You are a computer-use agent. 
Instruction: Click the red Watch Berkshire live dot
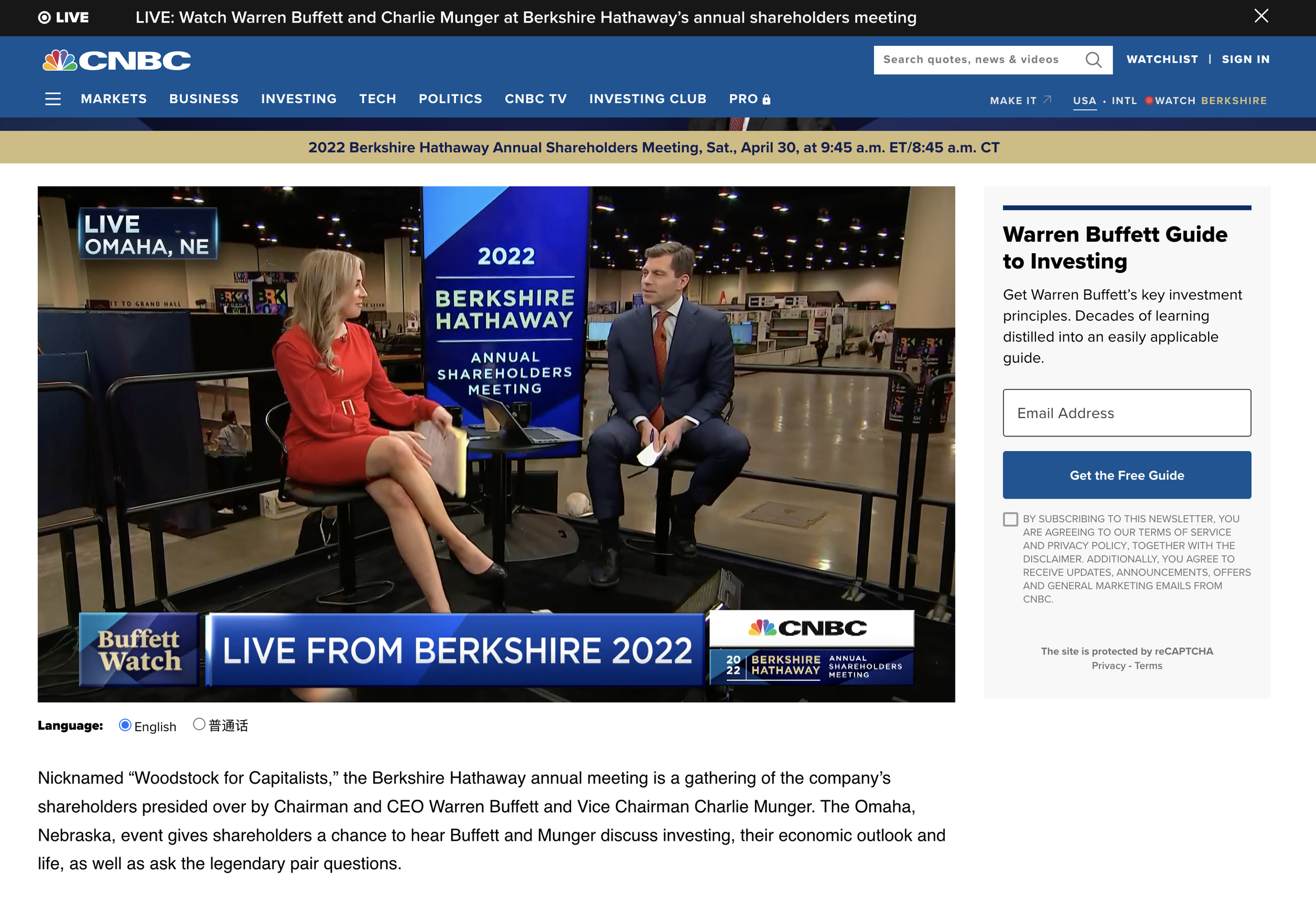coord(1149,101)
